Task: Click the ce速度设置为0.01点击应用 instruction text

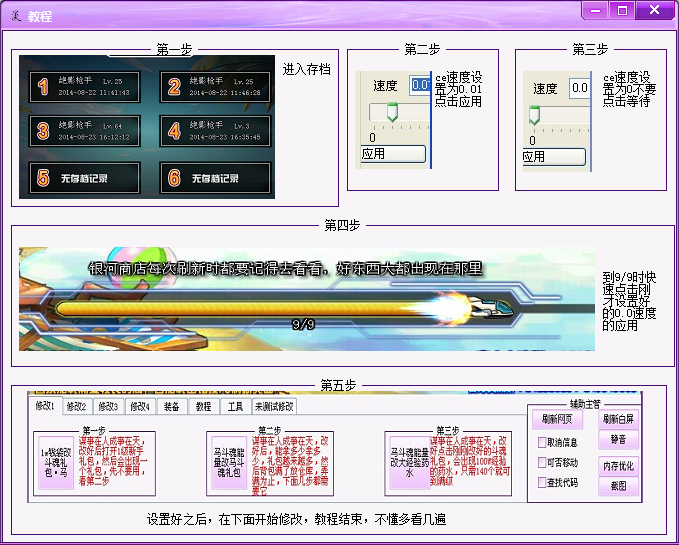Action: (459, 89)
